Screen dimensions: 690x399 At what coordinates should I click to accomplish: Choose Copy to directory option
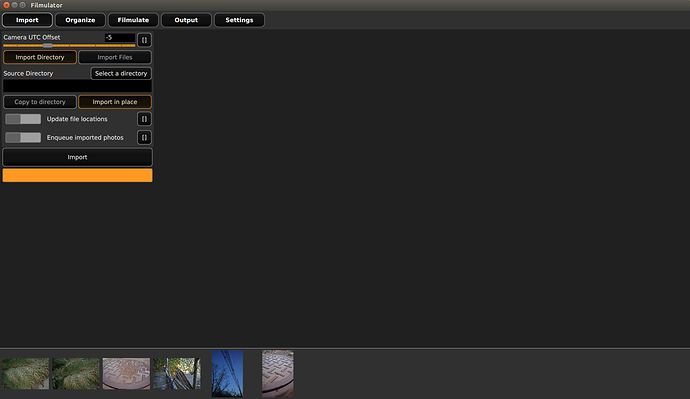tap(40, 102)
